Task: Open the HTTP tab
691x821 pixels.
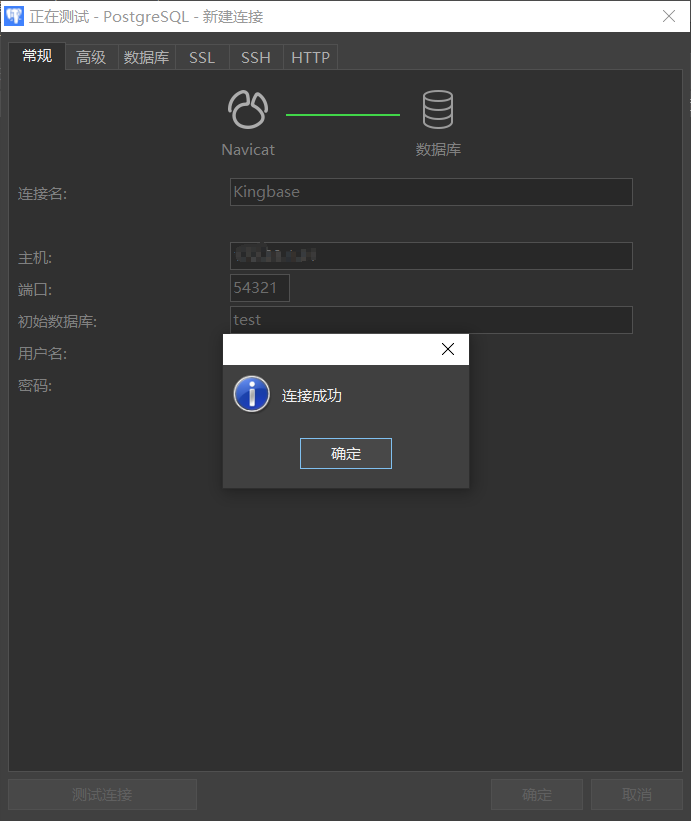Action: click(x=310, y=57)
